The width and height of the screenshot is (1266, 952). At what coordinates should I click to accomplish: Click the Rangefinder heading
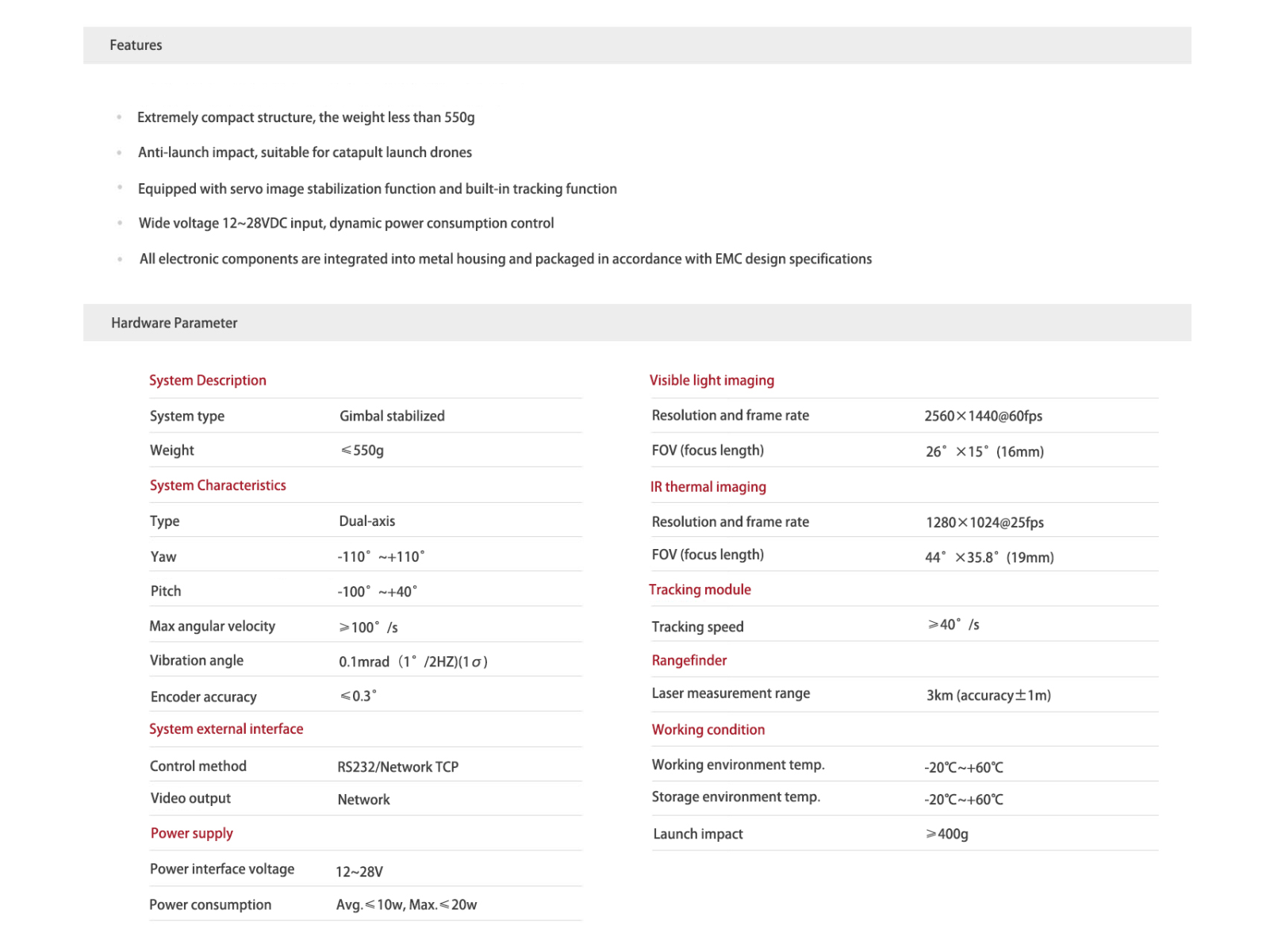(689, 660)
